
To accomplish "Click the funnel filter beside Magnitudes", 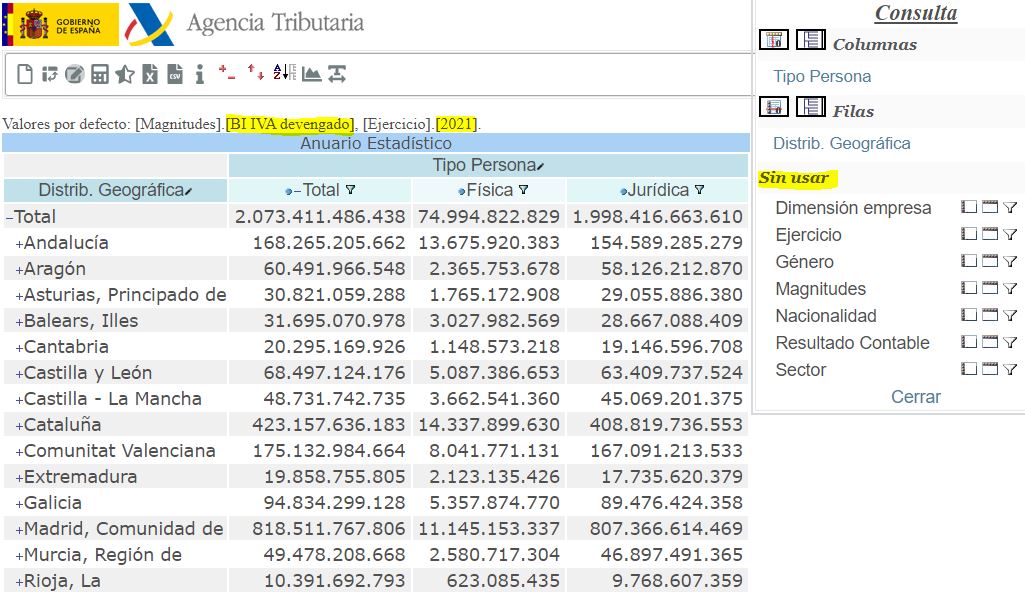I will click(x=1010, y=289).
